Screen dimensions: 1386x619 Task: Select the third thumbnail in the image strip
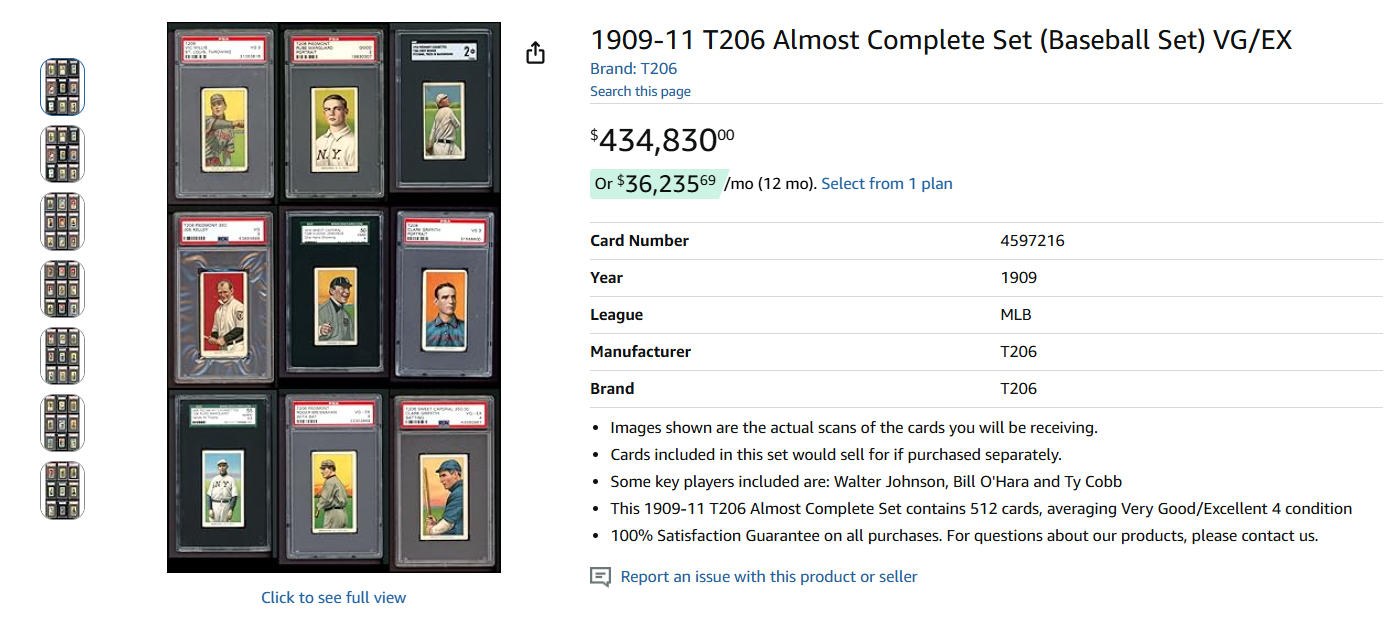tap(62, 220)
